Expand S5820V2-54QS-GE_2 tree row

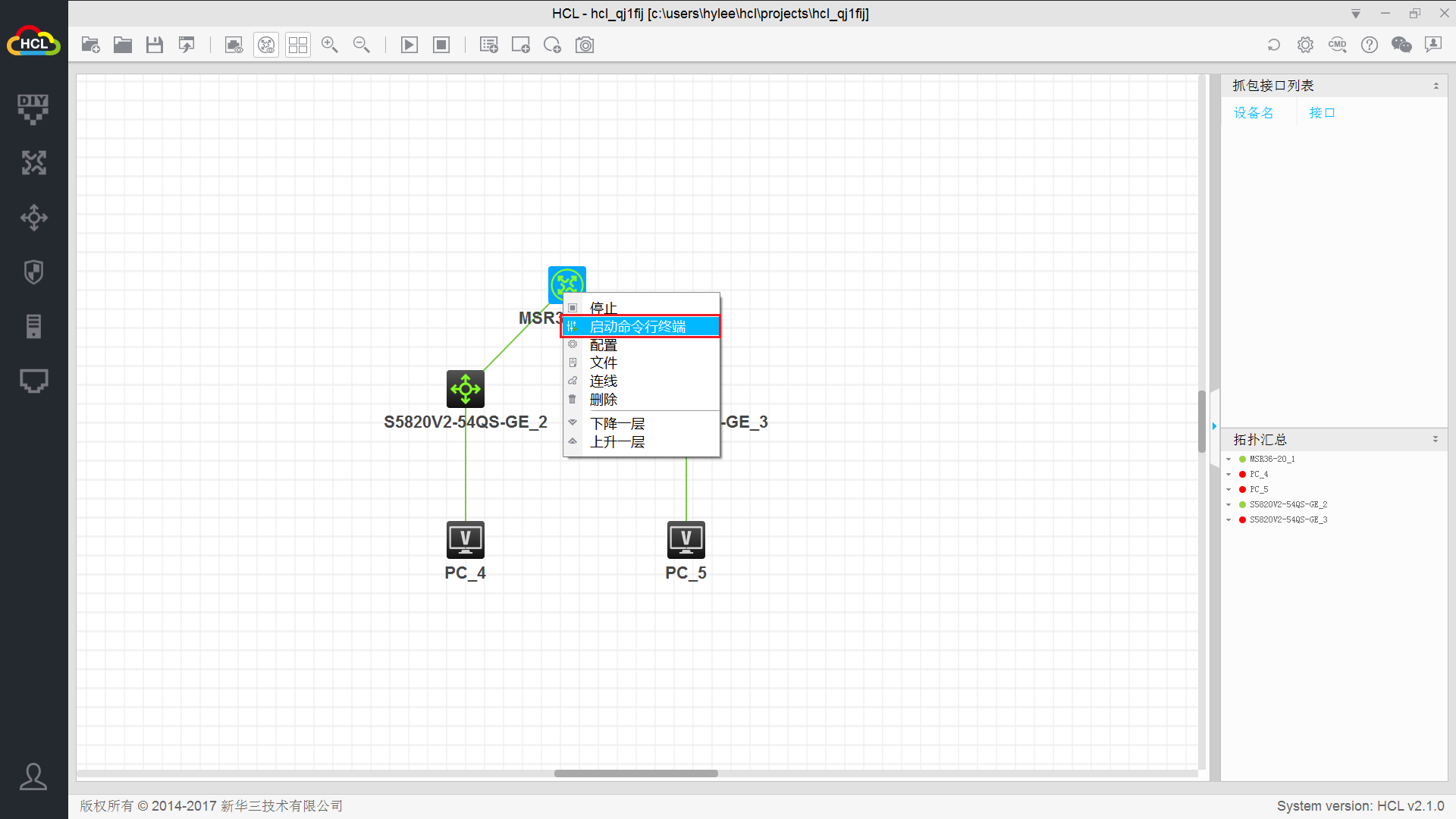(1228, 505)
